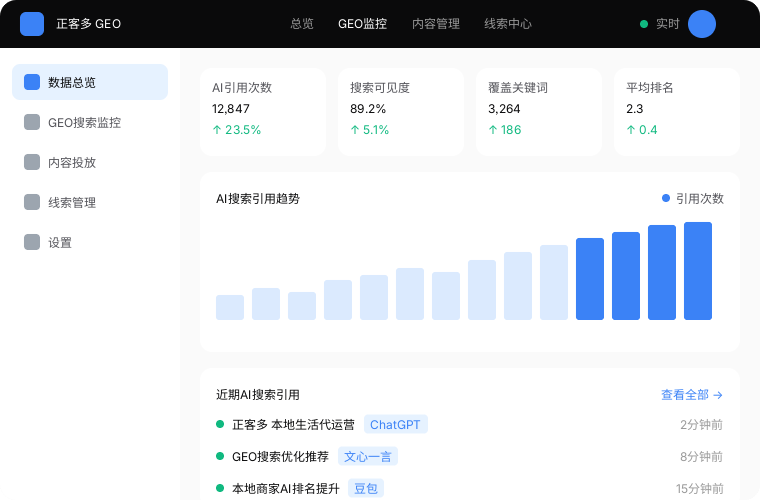
Task: Click the 设置 sidebar icon
Action: pos(32,242)
